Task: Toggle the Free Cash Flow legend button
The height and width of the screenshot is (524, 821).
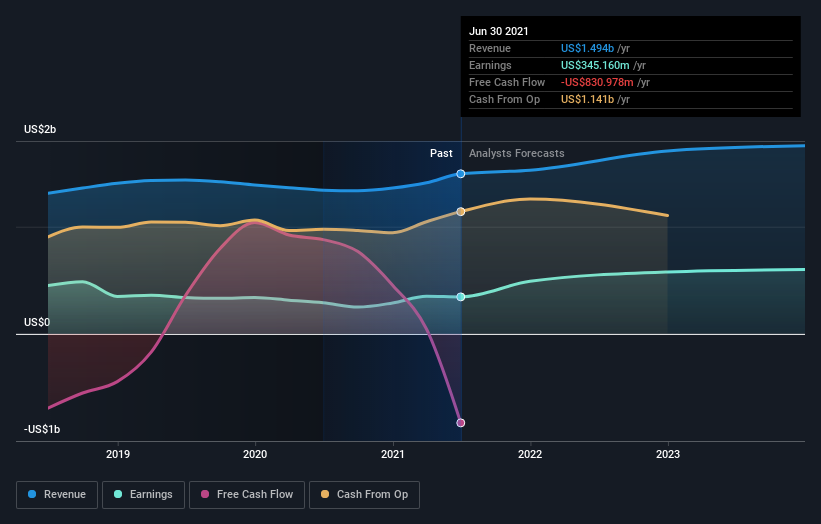Action: [247, 495]
